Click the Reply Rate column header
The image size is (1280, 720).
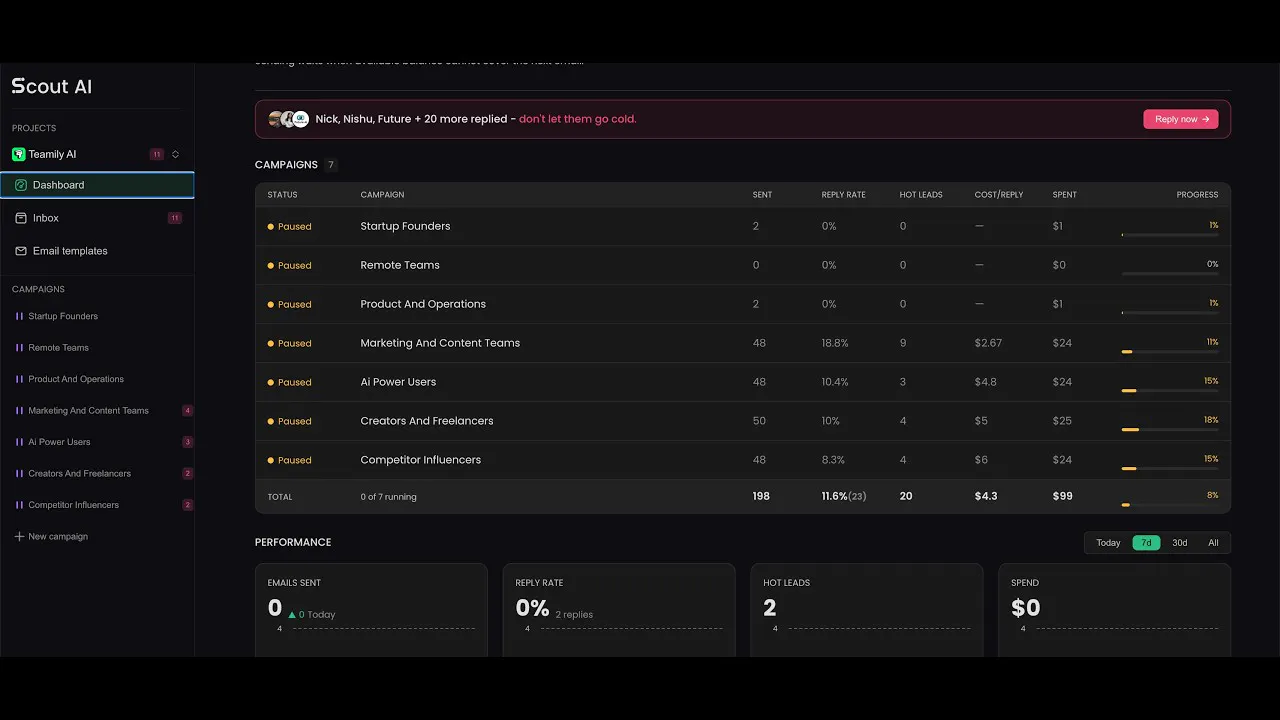844,195
